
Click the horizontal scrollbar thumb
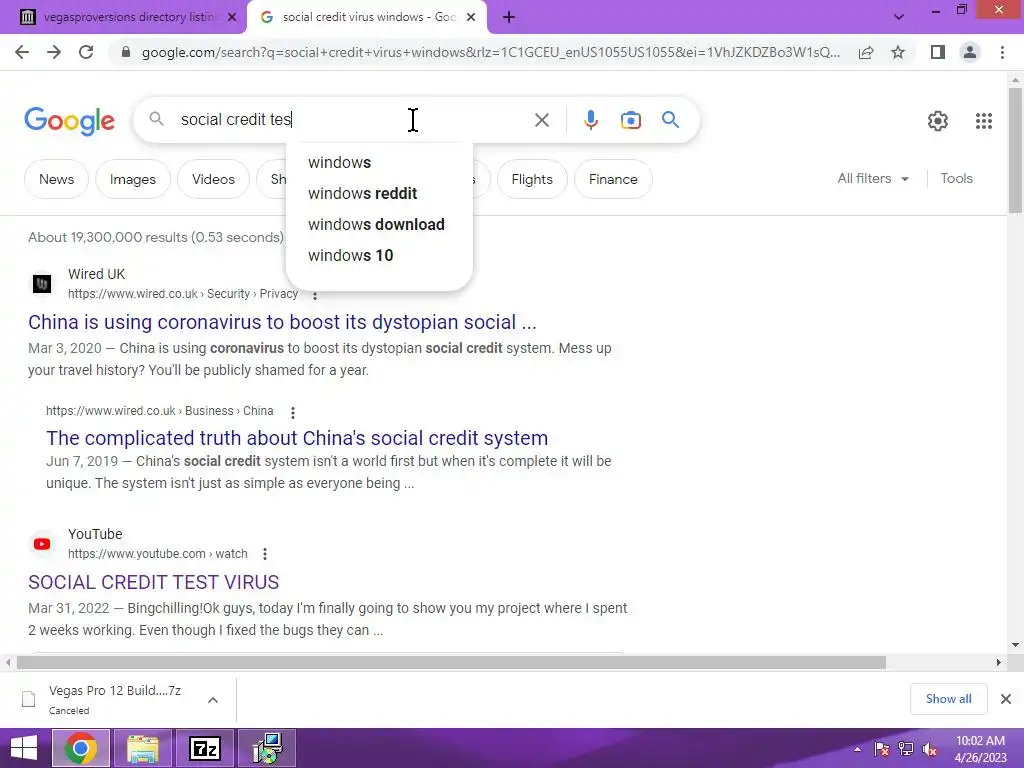tap(451, 663)
